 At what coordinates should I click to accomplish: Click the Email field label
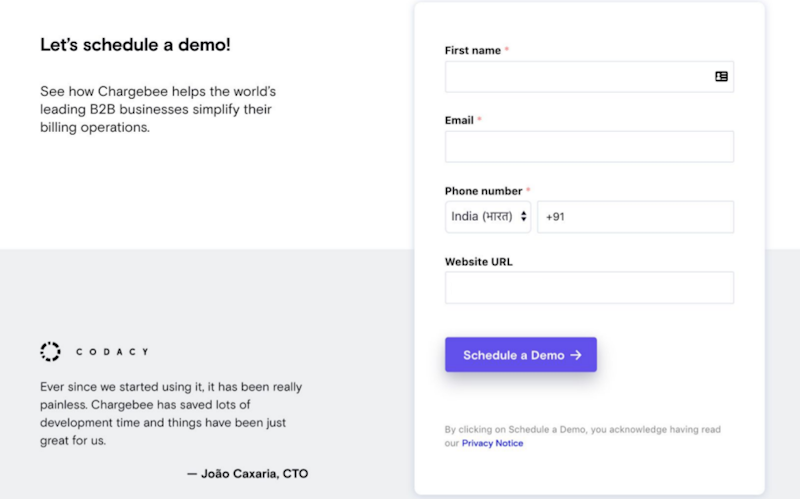[x=459, y=120]
